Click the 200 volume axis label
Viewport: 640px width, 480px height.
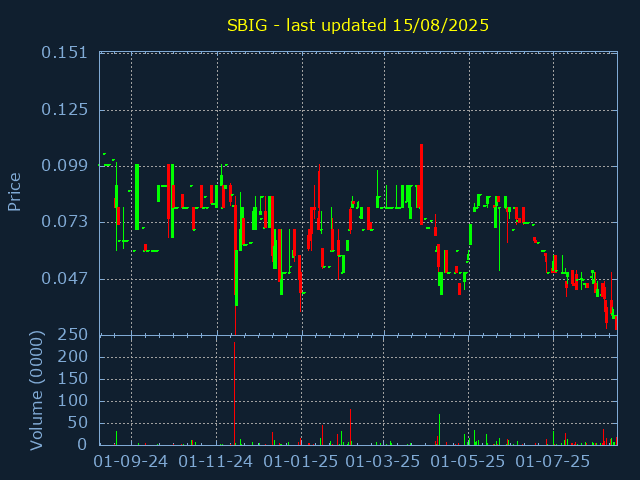[73, 357]
